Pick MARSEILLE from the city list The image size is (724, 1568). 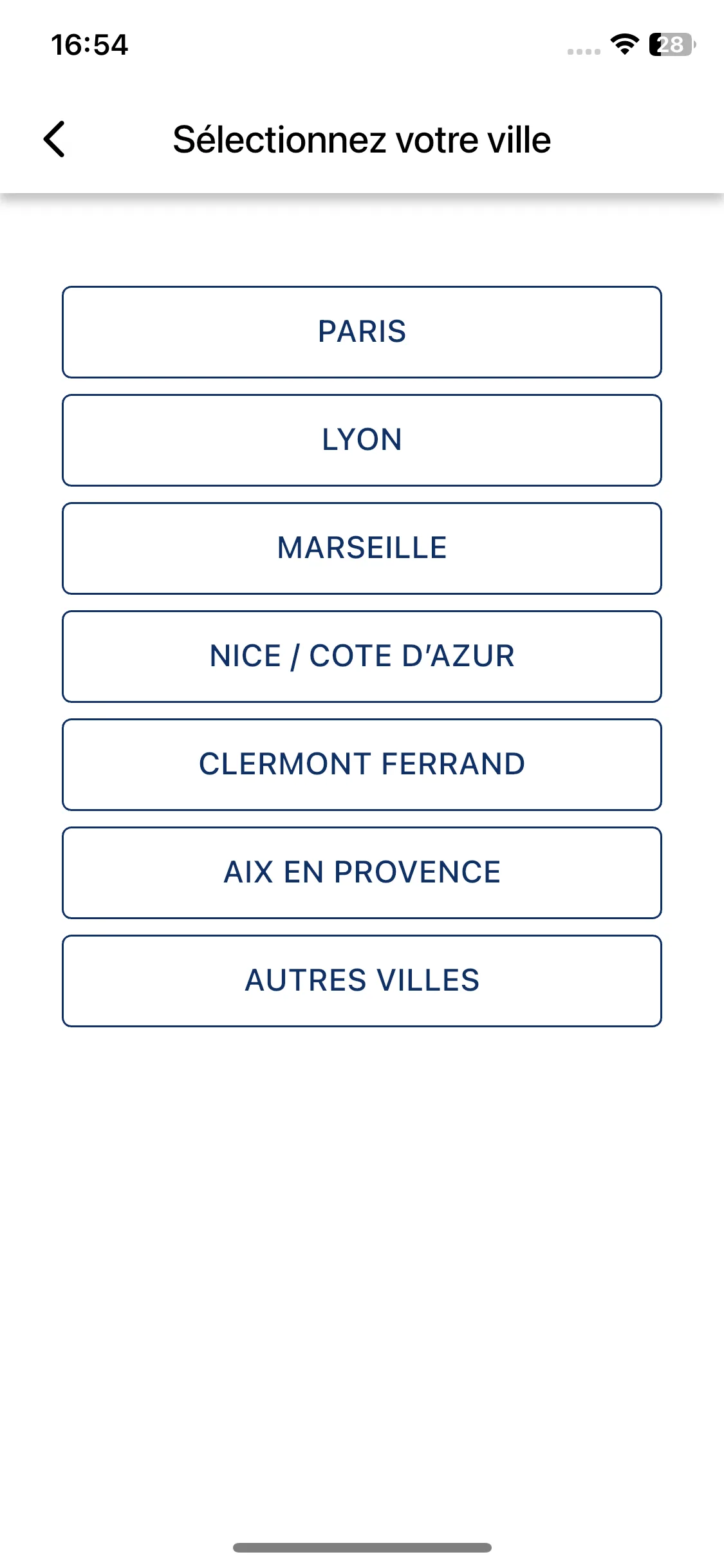(x=362, y=548)
